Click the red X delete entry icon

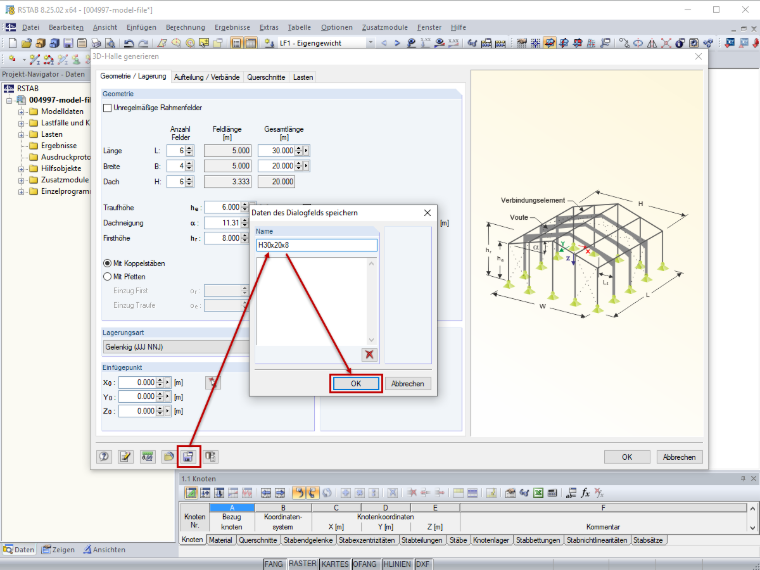click(x=369, y=354)
